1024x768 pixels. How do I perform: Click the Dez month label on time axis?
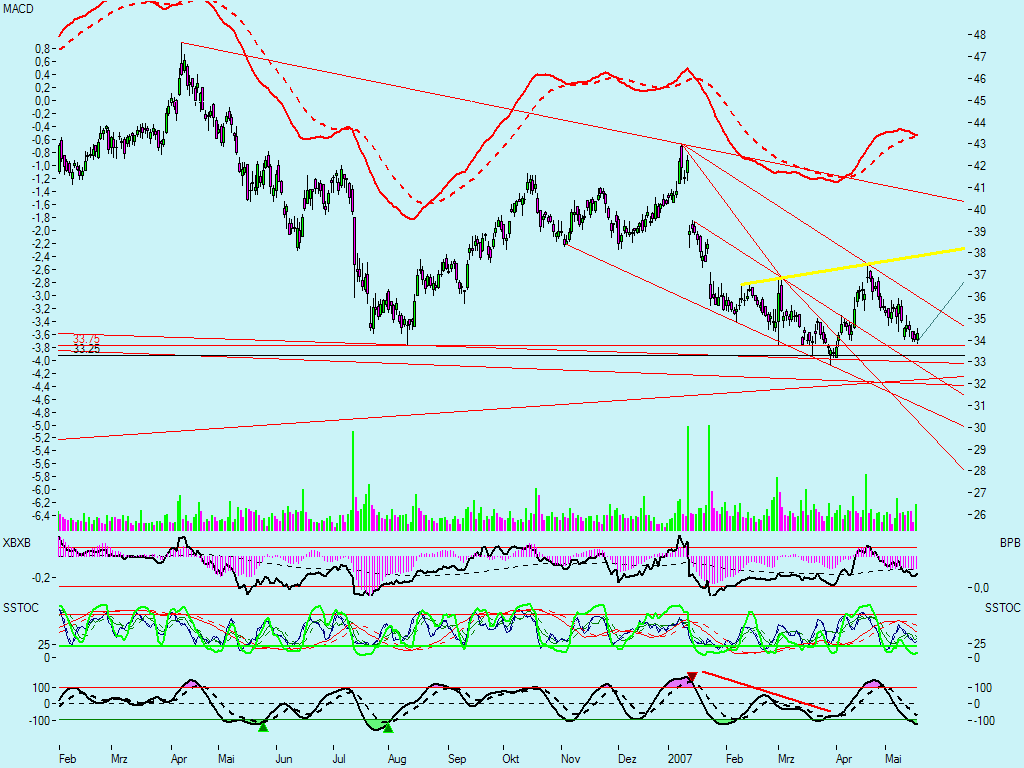[x=627, y=759]
